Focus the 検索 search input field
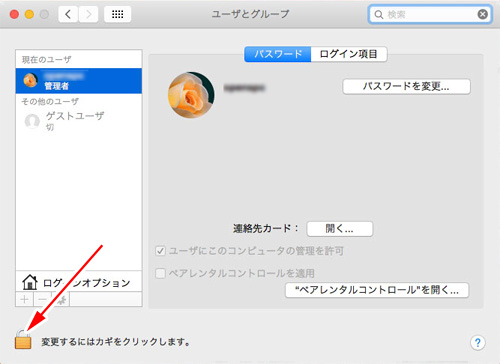Image resolution: width=500 pixels, height=364 pixels. coord(430,14)
